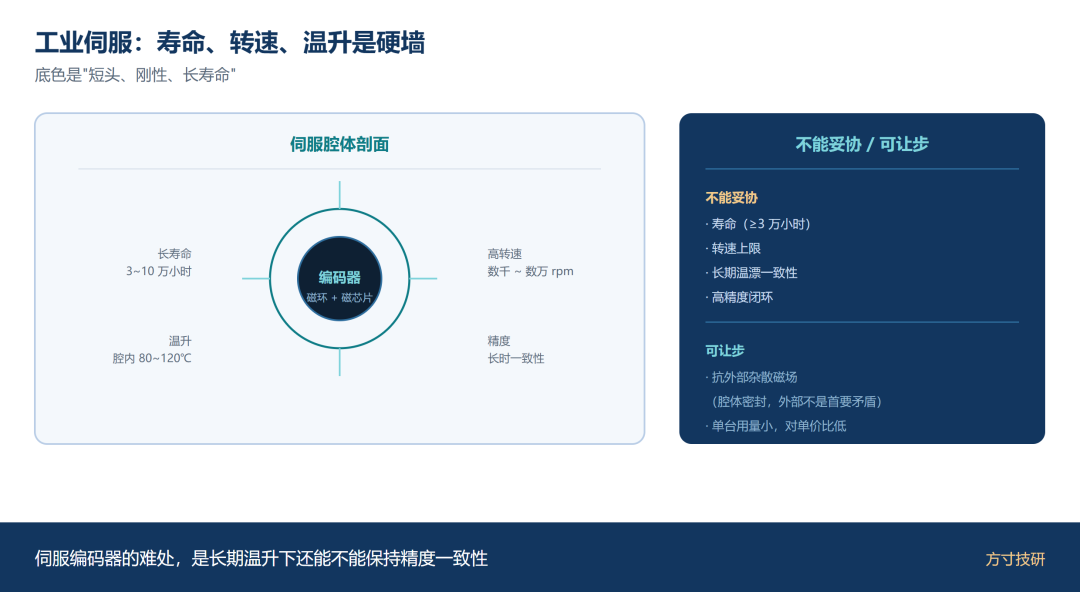Select the orange "不能妥协" subheading
The height and width of the screenshot is (592, 1080).
[x=731, y=198]
